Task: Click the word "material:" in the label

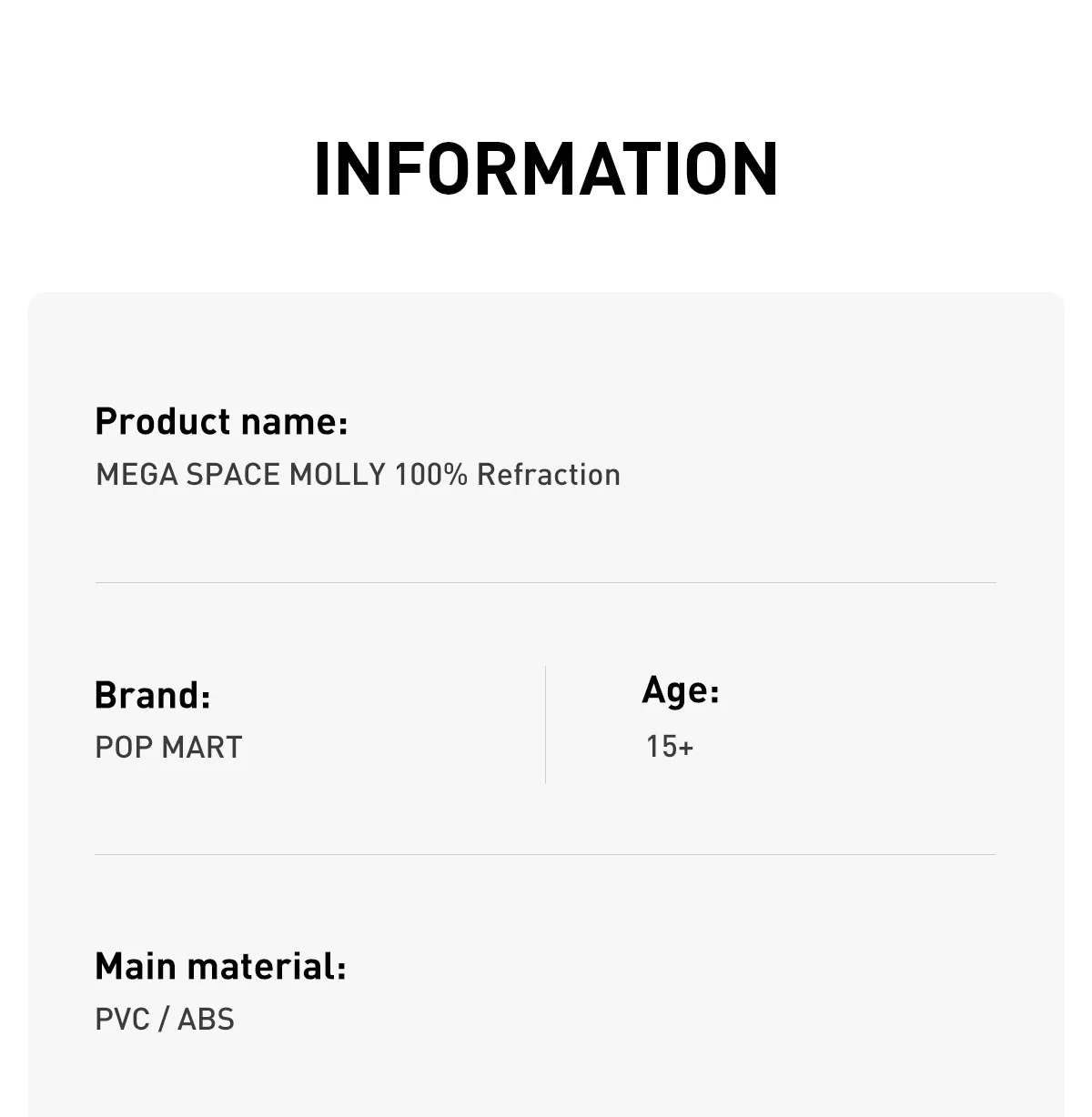Action: (267, 967)
